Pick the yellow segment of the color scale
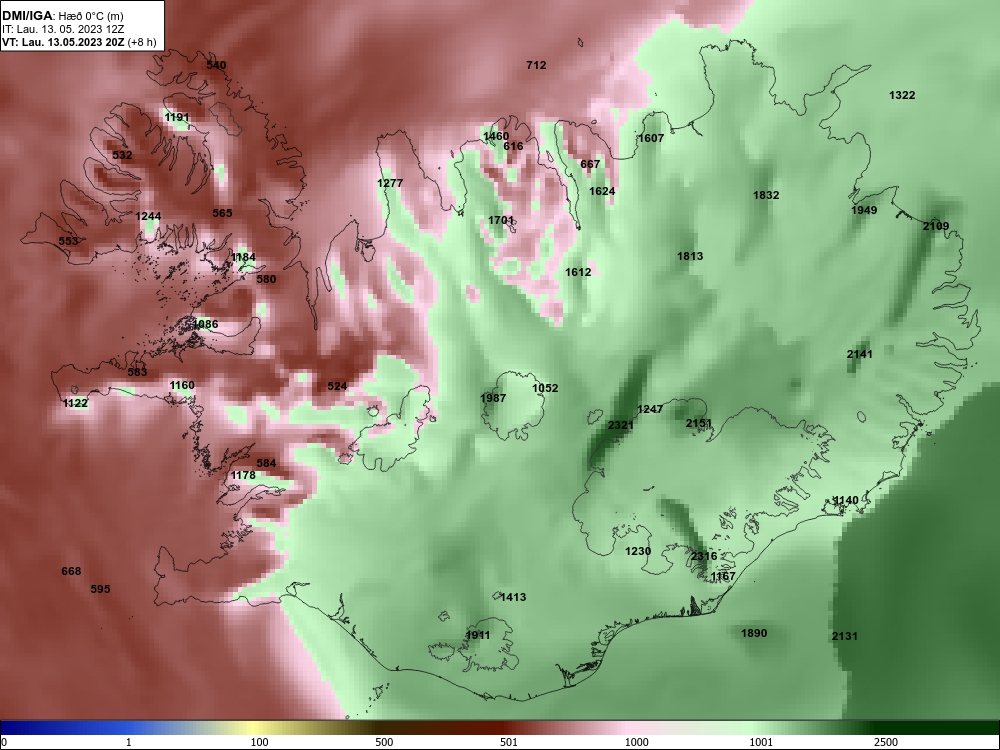This screenshot has width=1000, height=750. [252, 728]
